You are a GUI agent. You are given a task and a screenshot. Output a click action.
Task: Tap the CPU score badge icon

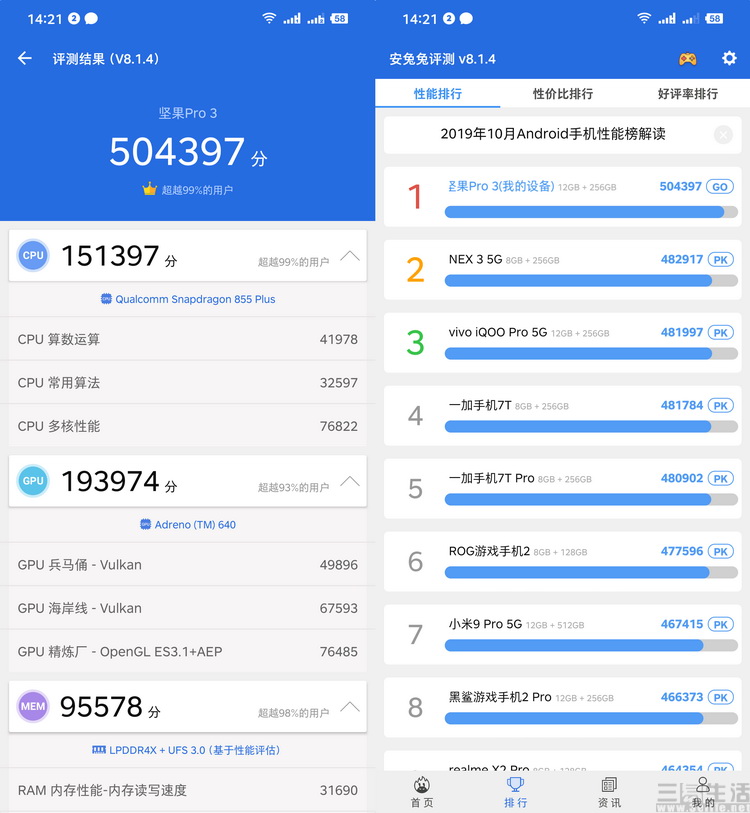point(33,255)
